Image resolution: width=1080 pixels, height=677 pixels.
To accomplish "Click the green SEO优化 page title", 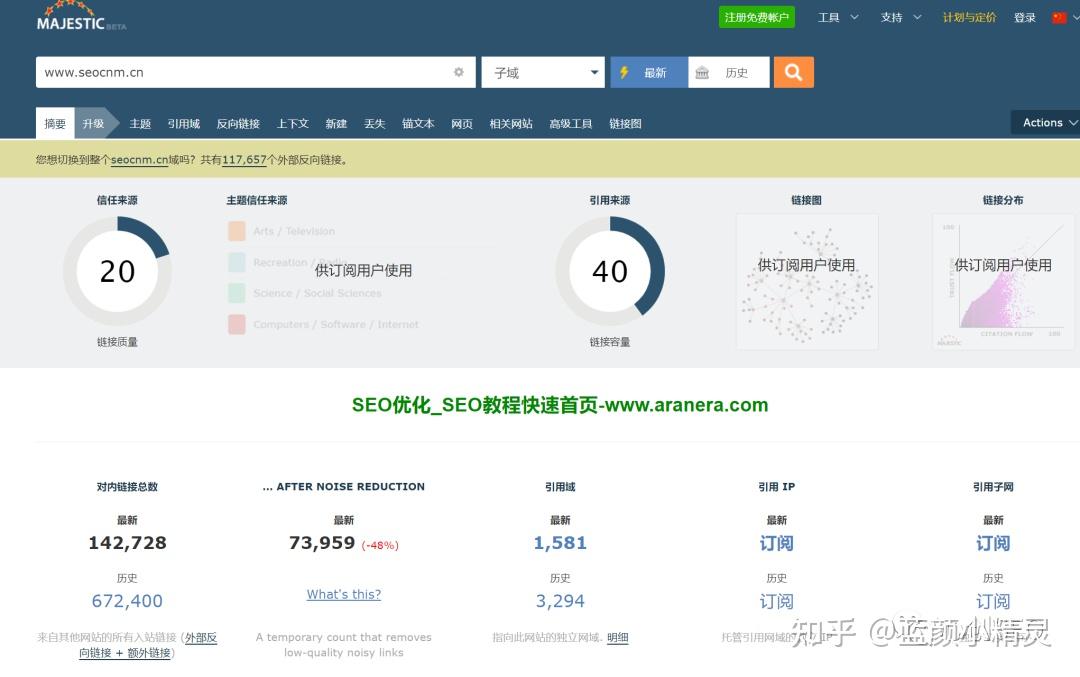I will (560, 405).
